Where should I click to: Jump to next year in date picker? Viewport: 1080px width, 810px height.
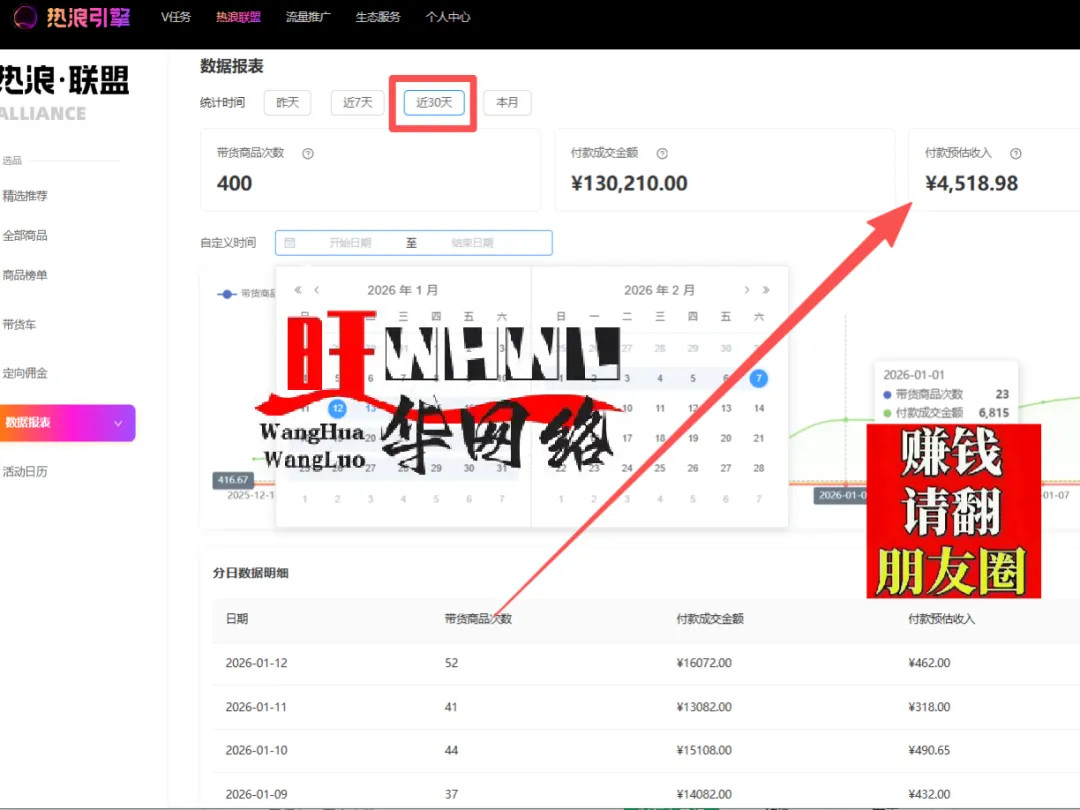pos(766,290)
